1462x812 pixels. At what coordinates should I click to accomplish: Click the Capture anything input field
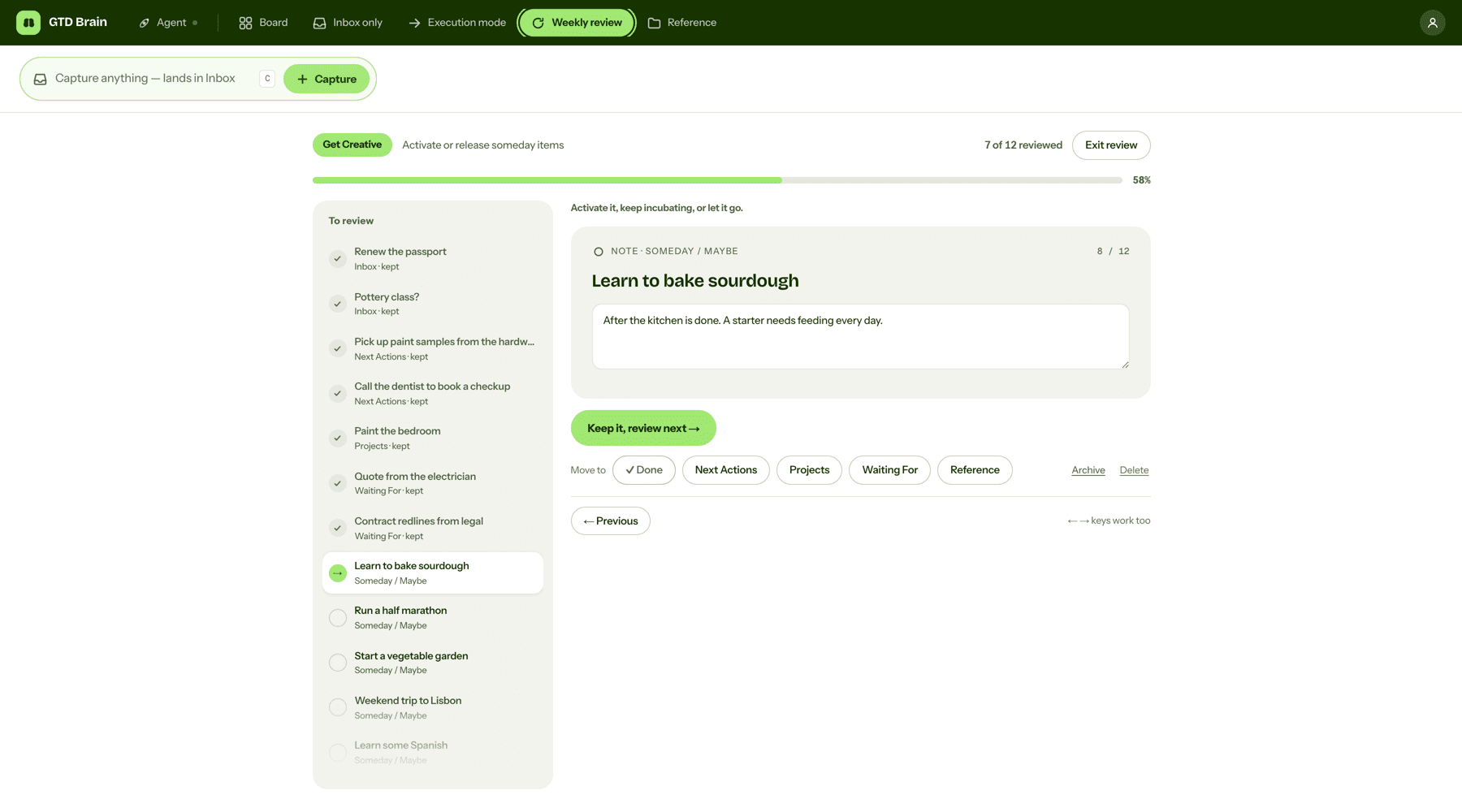click(145, 79)
